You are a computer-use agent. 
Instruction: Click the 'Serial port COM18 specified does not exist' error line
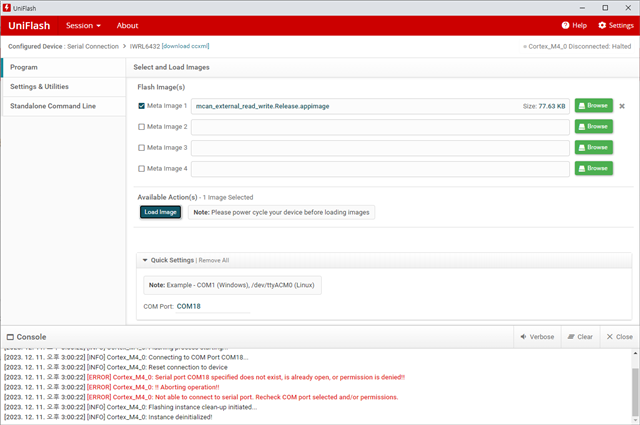pyautogui.click(x=204, y=377)
